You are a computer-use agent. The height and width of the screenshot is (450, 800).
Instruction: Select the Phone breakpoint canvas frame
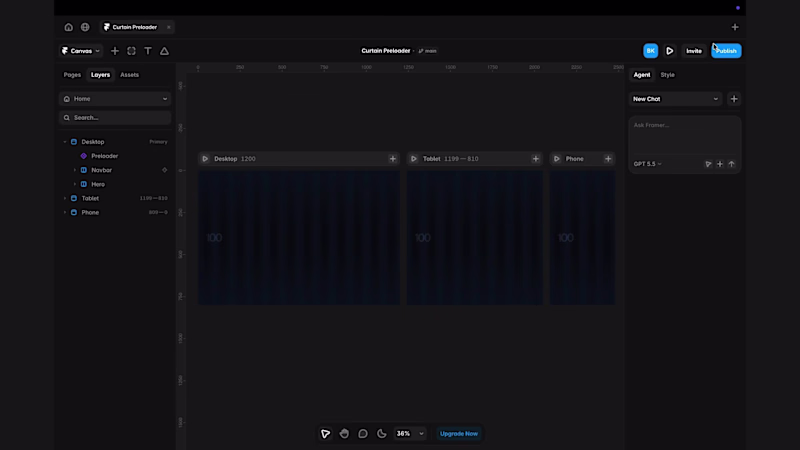(582, 238)
